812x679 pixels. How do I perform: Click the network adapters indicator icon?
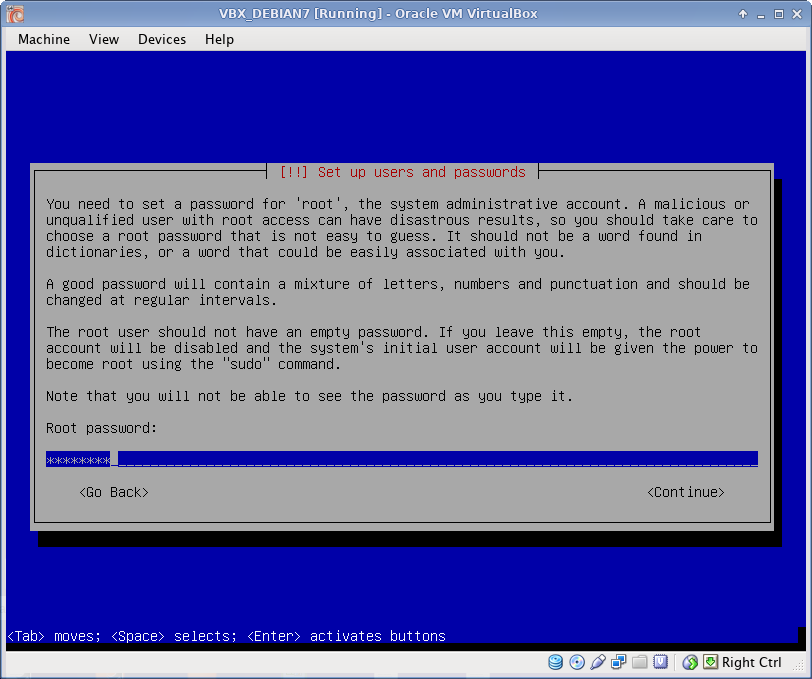click(618, 662)
